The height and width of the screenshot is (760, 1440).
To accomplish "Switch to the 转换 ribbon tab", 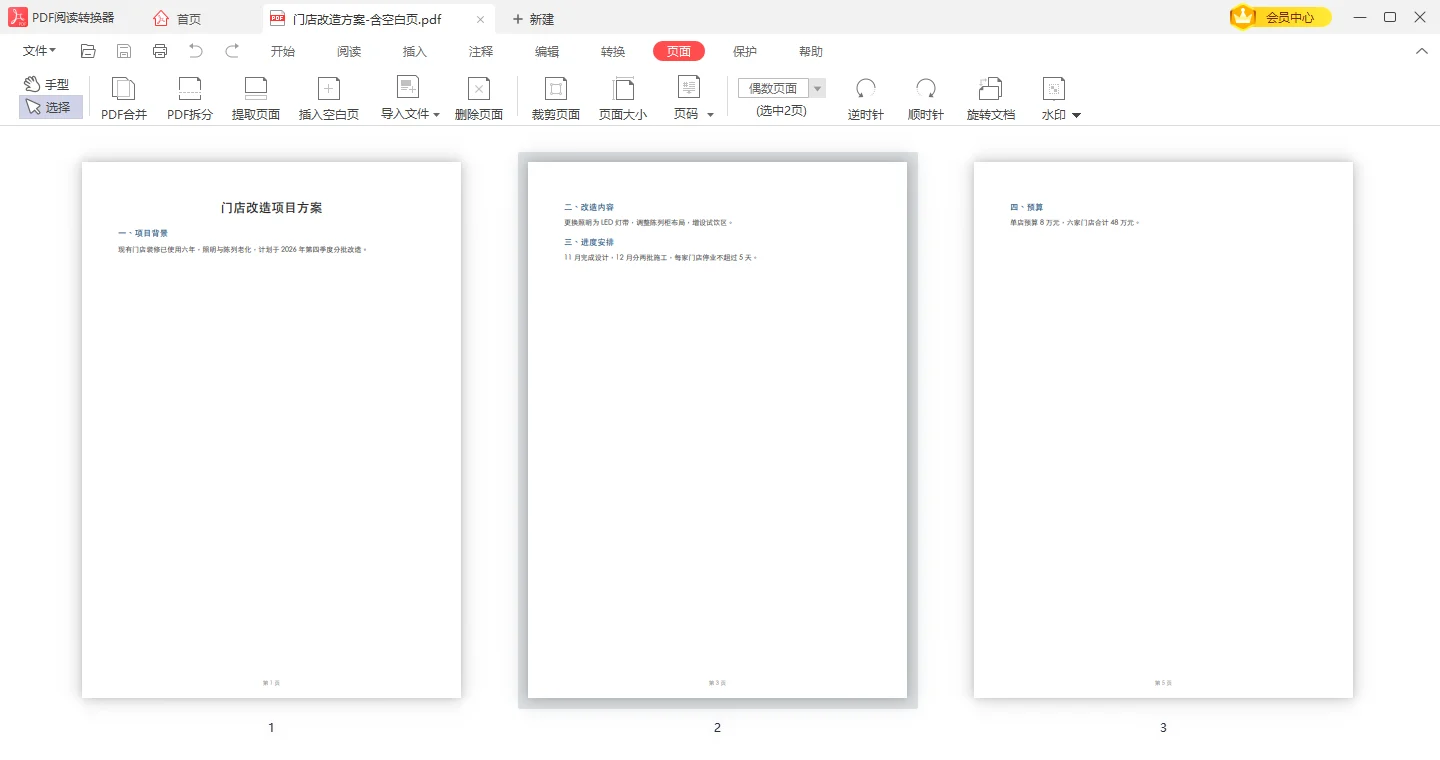I will pos(613,52).
